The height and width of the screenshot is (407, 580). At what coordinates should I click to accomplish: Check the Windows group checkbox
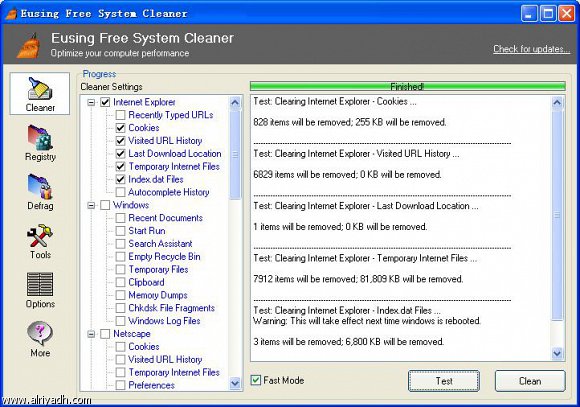click(105, 205)
